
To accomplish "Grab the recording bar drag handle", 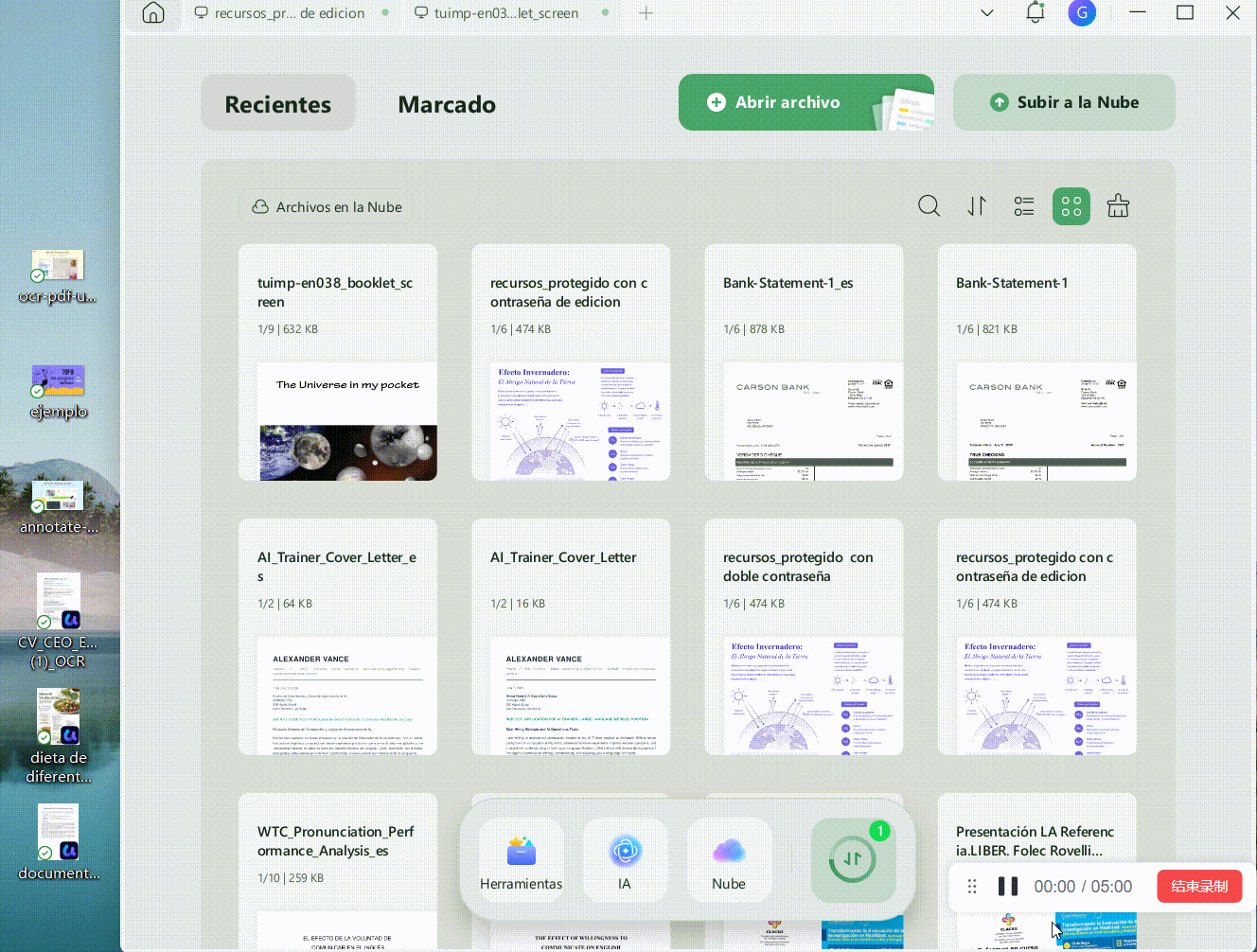I will click(972, 887).
